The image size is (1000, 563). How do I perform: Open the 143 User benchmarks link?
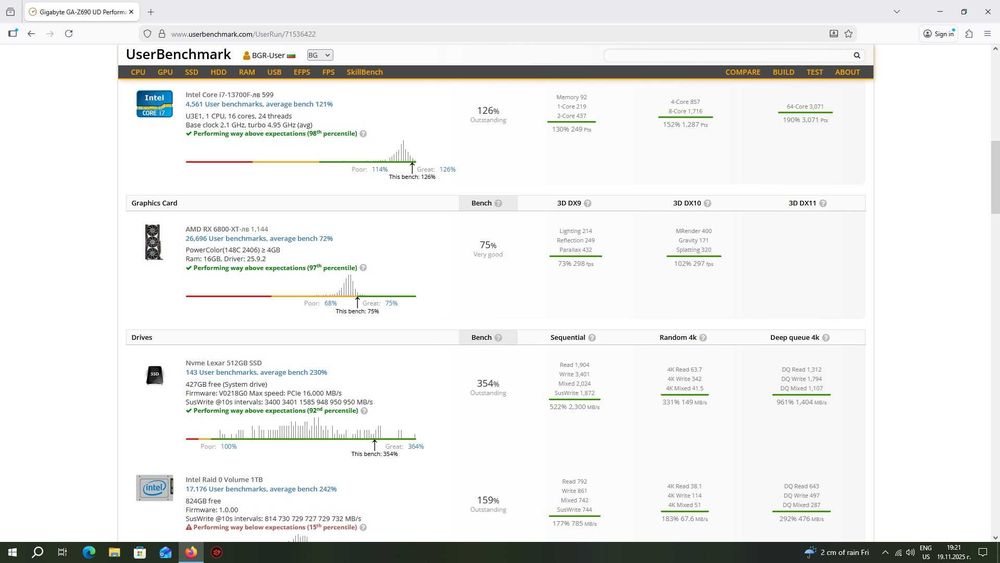256,372
